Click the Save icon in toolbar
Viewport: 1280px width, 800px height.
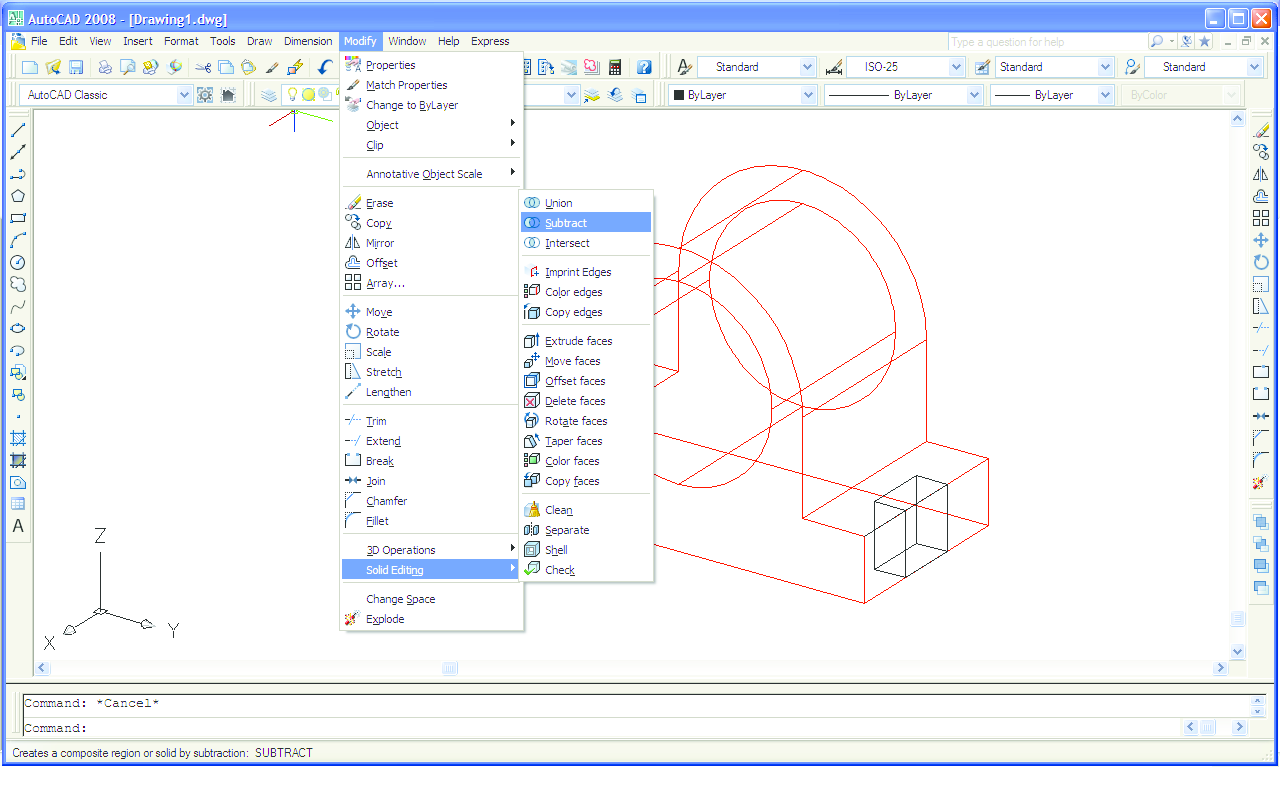tap(76, 67)
